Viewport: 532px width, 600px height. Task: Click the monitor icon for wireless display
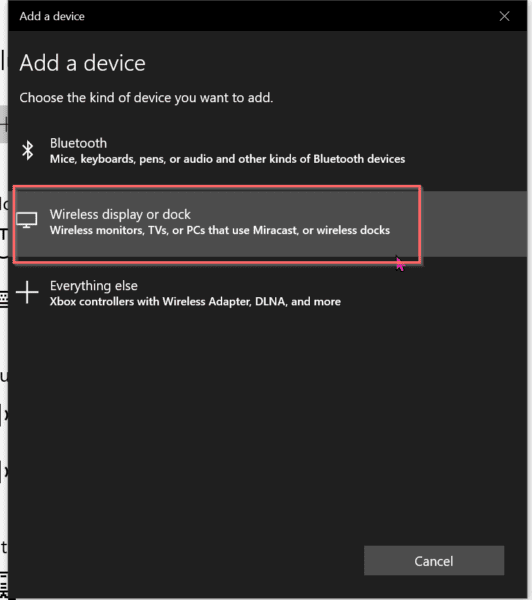(27, 220)
